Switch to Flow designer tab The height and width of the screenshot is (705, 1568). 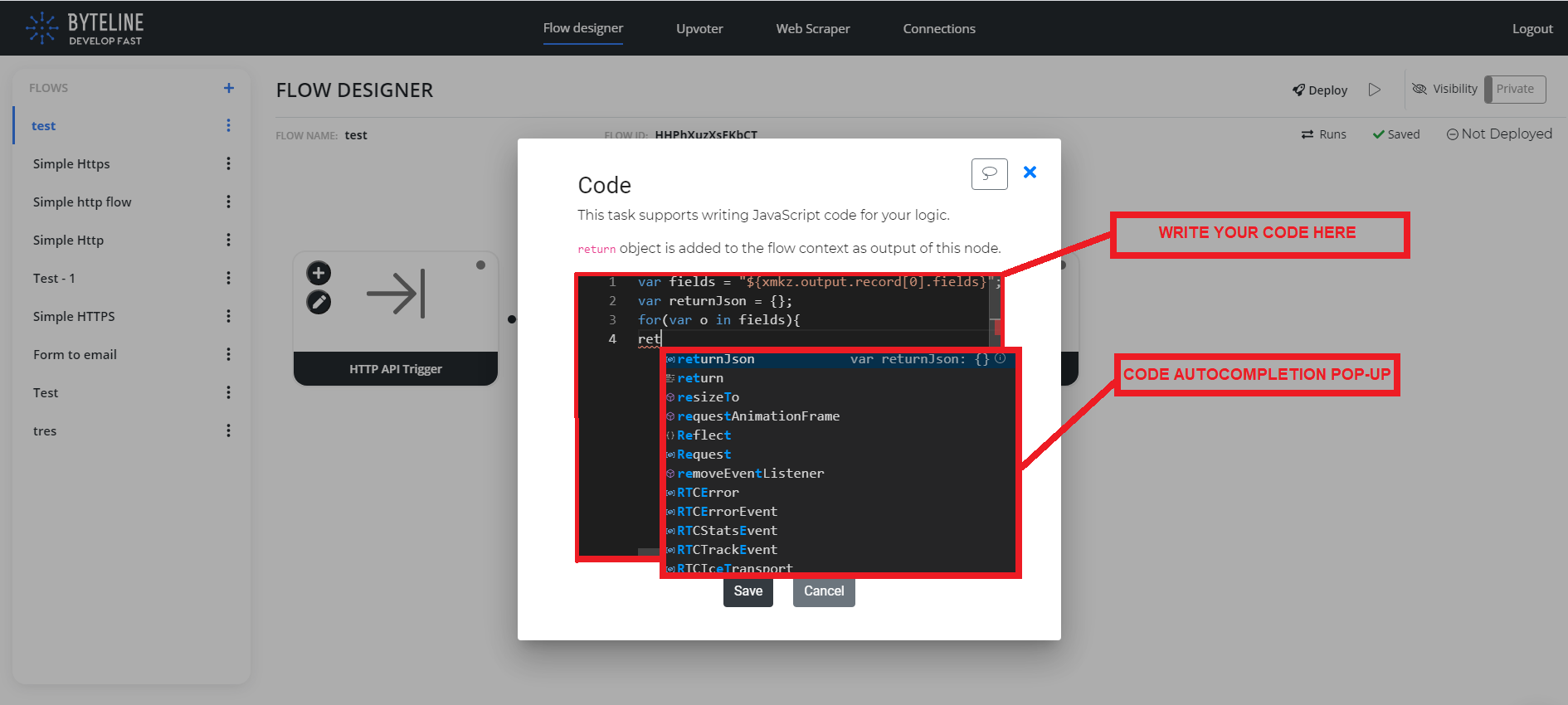point(583,28)
